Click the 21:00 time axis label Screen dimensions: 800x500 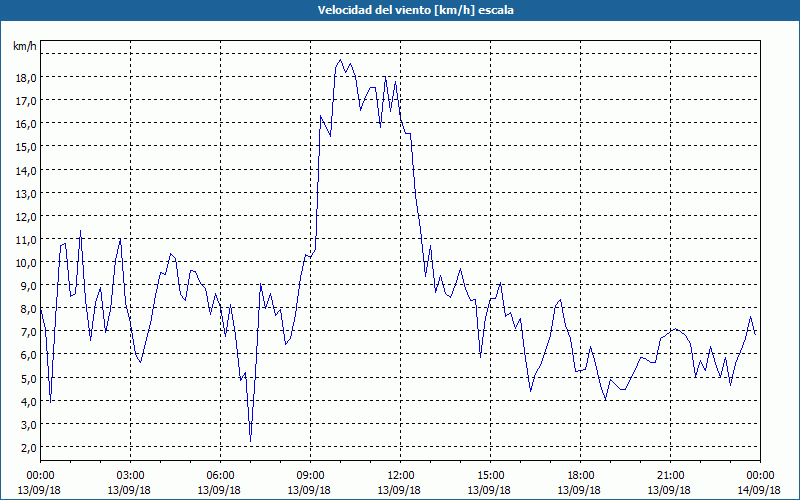(x=670, y=476)
